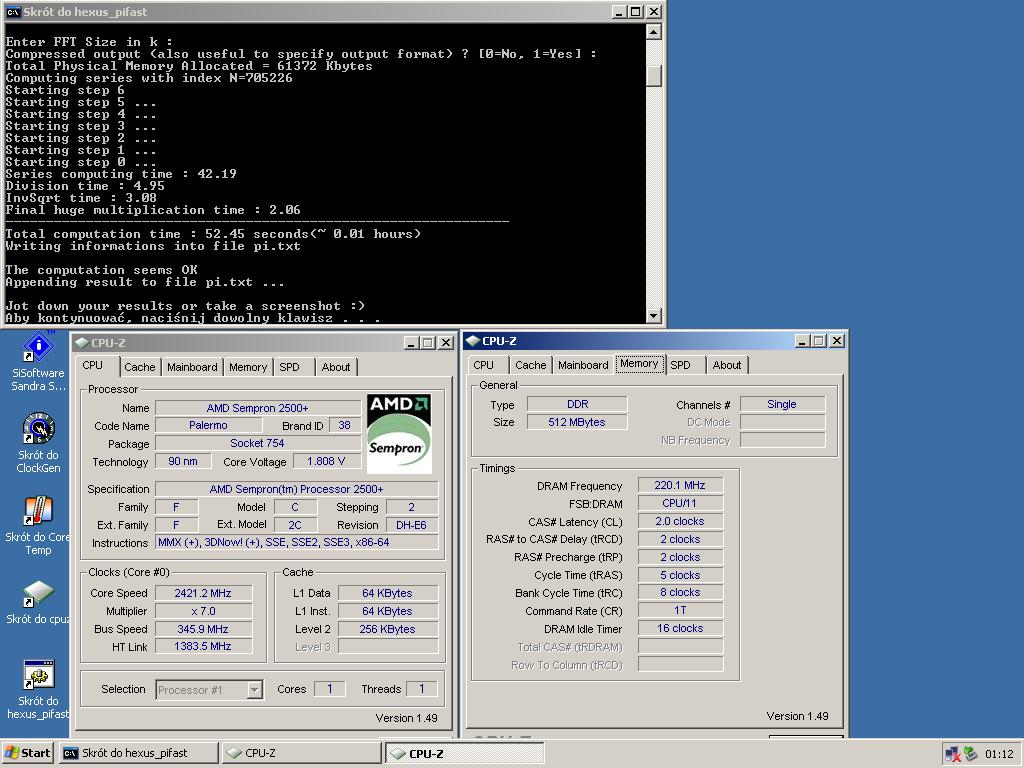1024x768 pixels.
Task: Click the Multiplier value x 7.0
Action: click(x=203, y=611)
